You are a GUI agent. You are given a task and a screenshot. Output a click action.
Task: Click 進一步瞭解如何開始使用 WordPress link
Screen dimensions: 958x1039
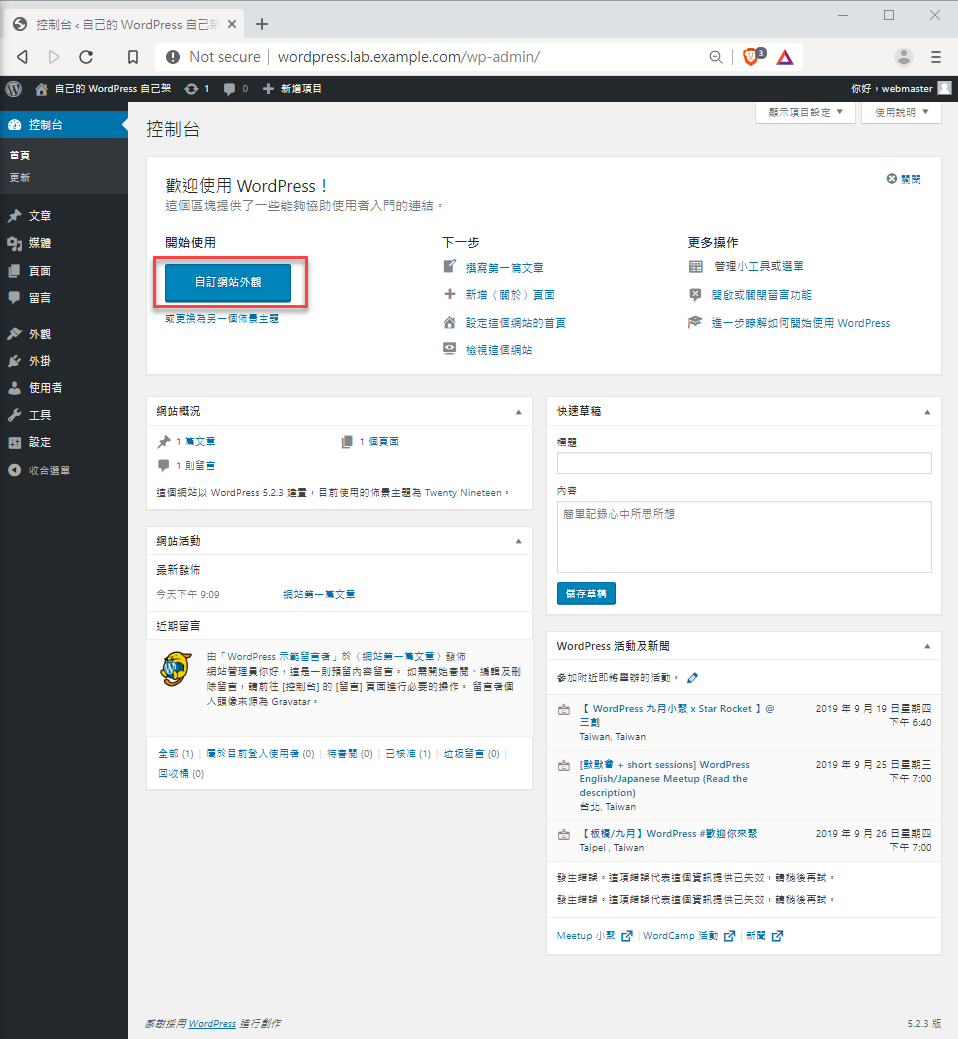coord(801,323)
